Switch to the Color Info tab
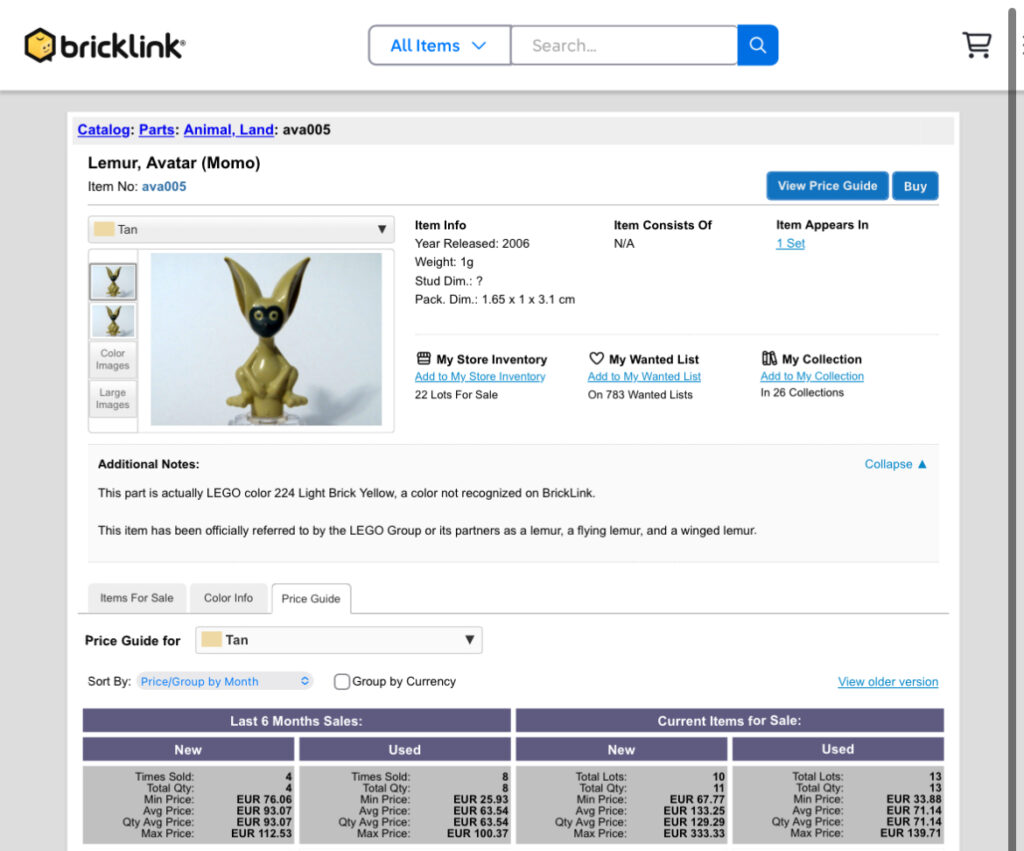 click(x=228, y=598)
